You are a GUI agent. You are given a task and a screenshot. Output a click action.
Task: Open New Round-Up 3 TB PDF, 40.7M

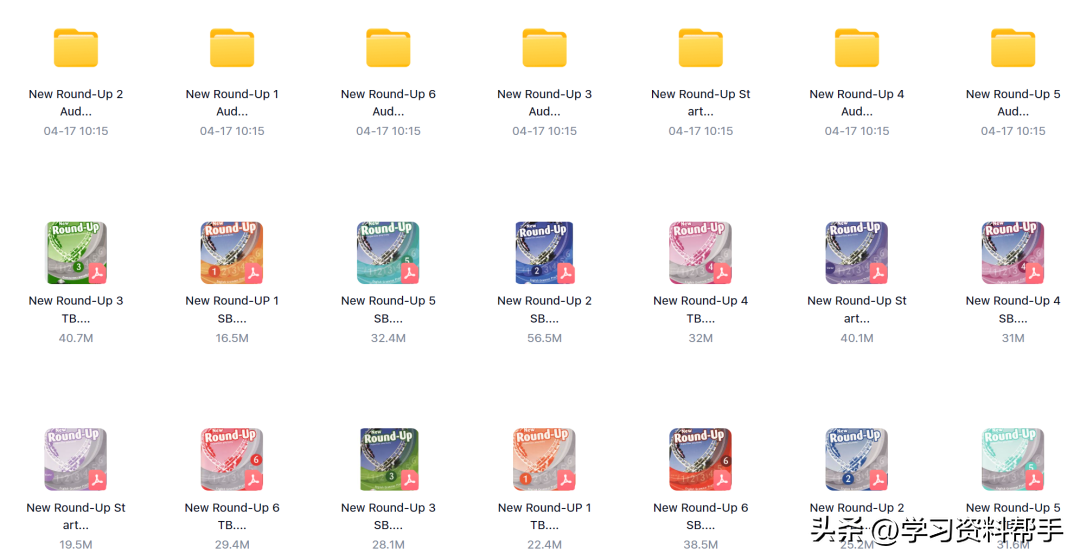tap(76, 253)
